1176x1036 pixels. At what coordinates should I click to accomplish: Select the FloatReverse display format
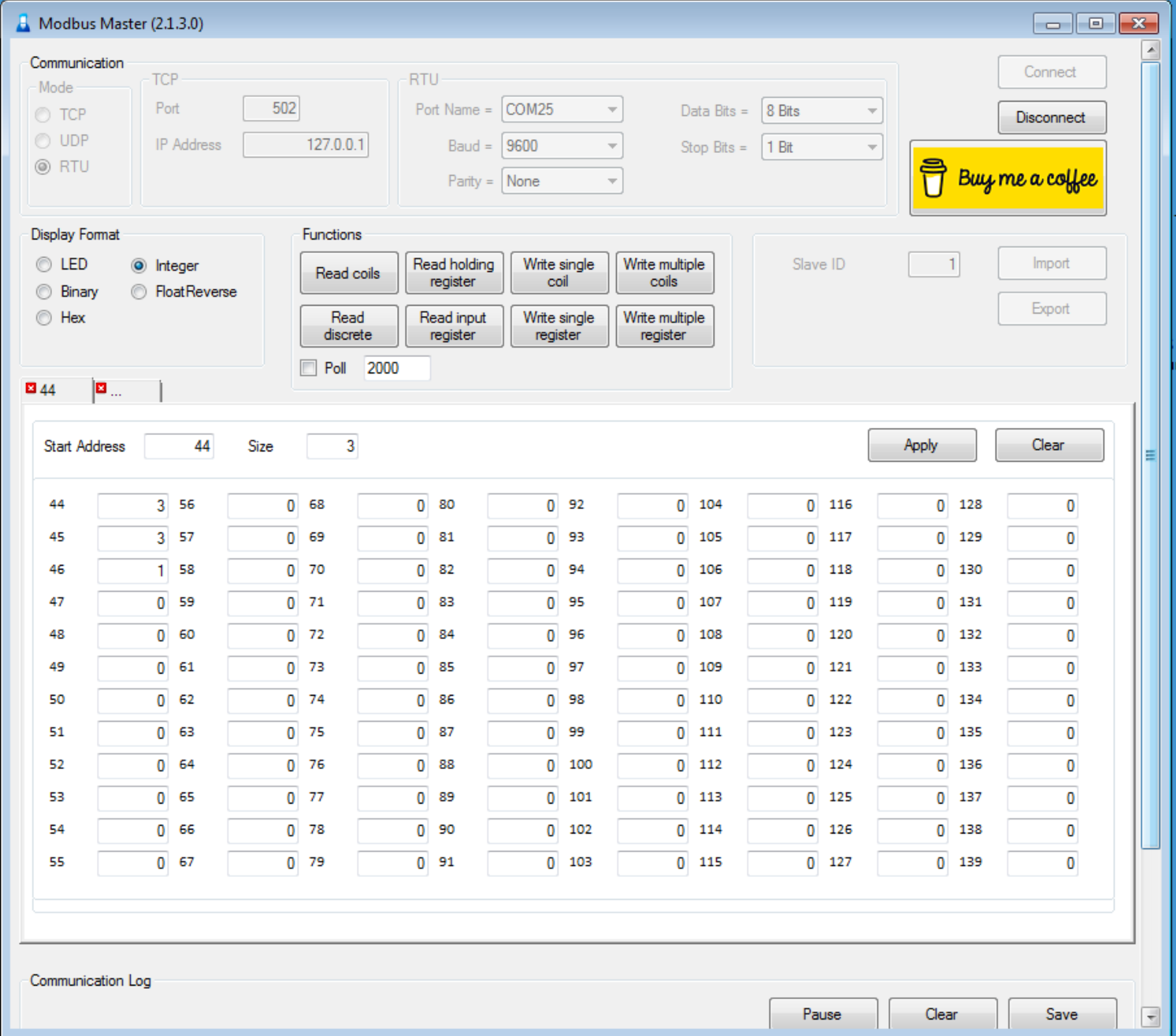coord(139,291)
